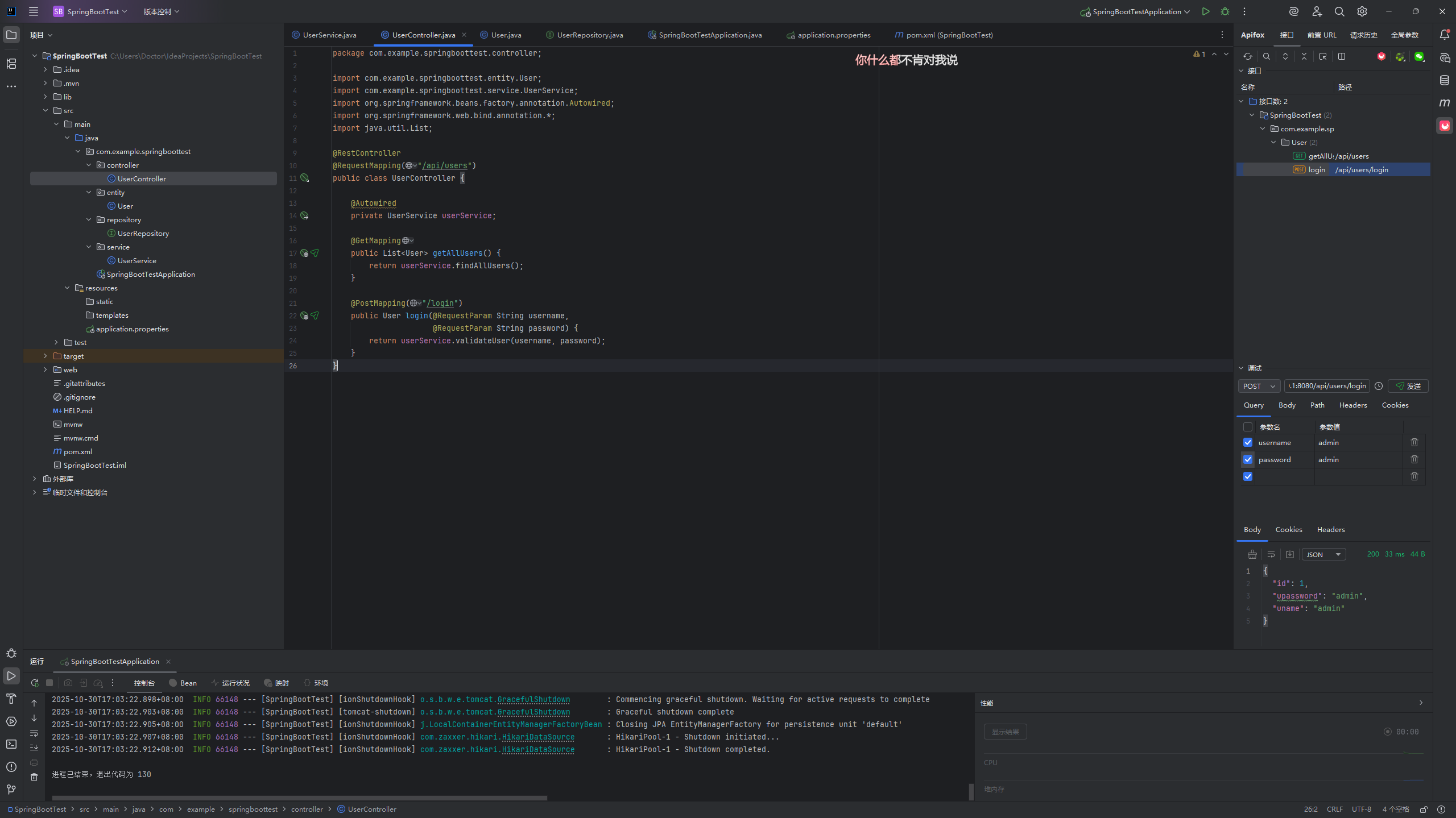Click the Debug bug icon in top toolbar
Screen dimensions: 1456x818
(1225, 11)
